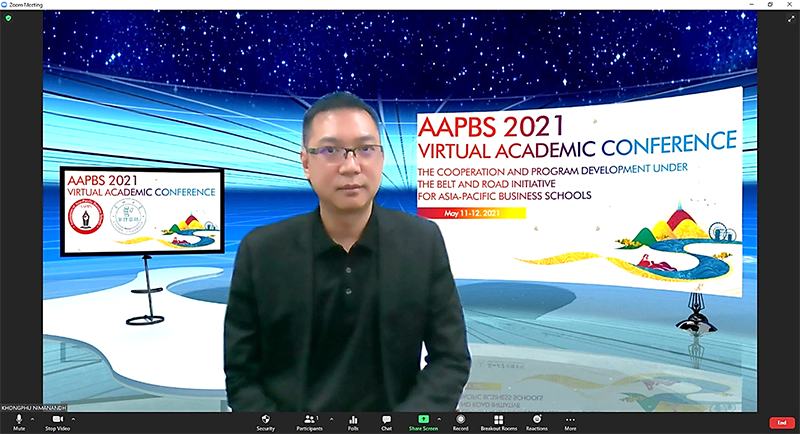Open the Participants panel
This screenshot has height=434, width=800.
[310, 422]
